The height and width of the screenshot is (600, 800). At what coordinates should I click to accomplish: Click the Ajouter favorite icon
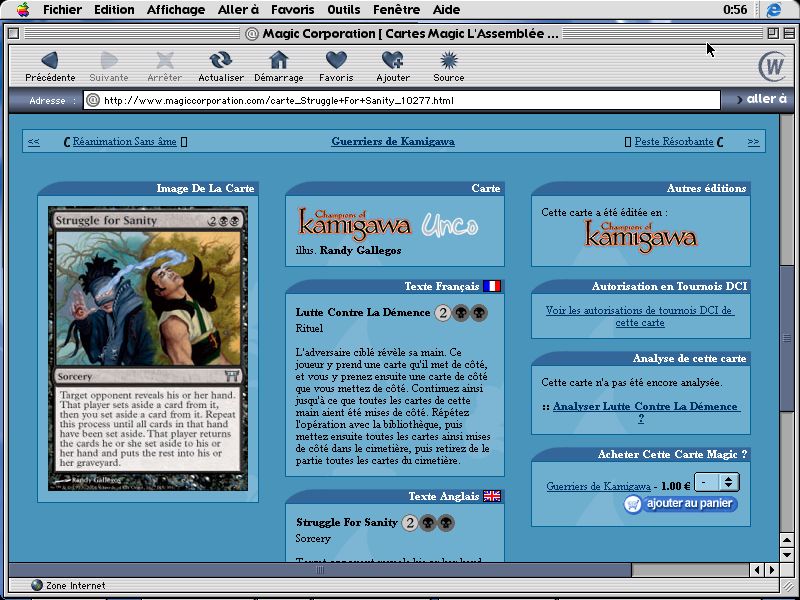point(392,61)
